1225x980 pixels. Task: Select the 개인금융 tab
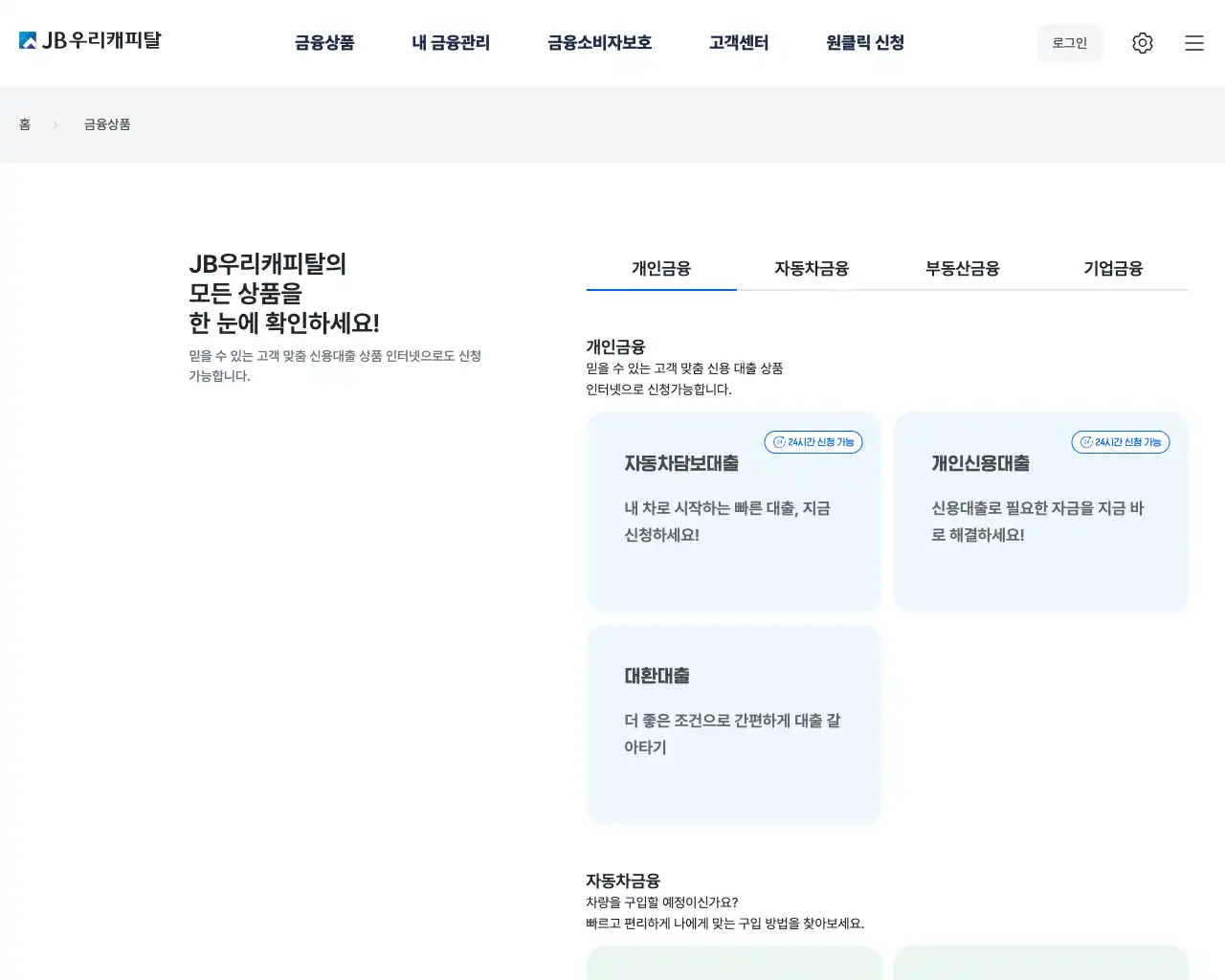[661, 269]
